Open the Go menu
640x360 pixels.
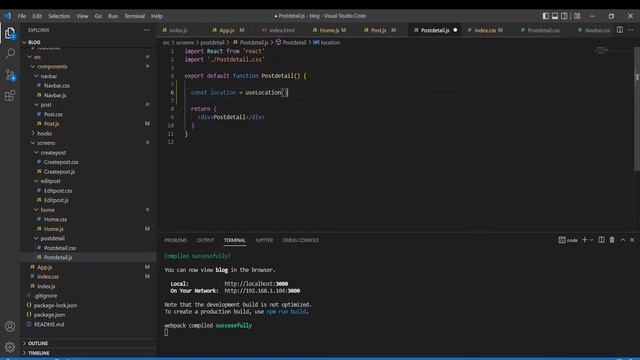click(x=98, y=16)
